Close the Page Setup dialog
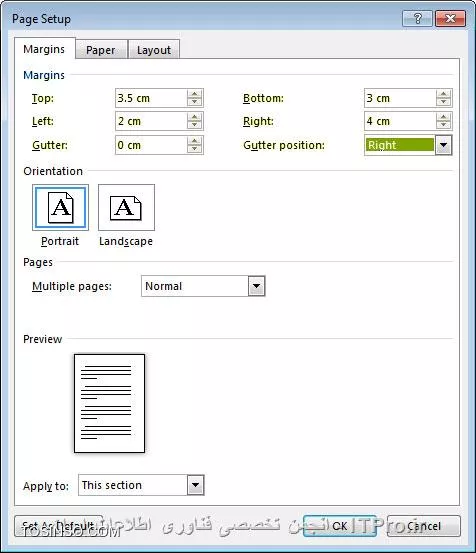 (x=450, y=18)
